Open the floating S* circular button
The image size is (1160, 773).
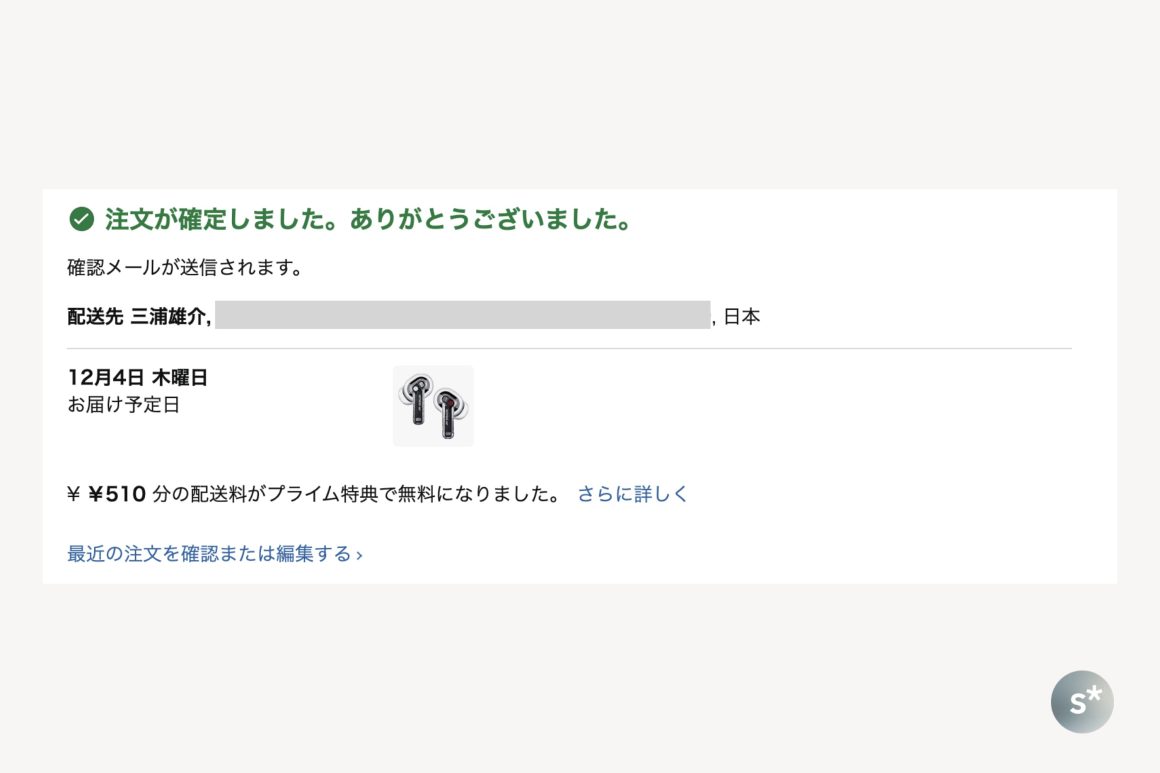coord(1082,702)
